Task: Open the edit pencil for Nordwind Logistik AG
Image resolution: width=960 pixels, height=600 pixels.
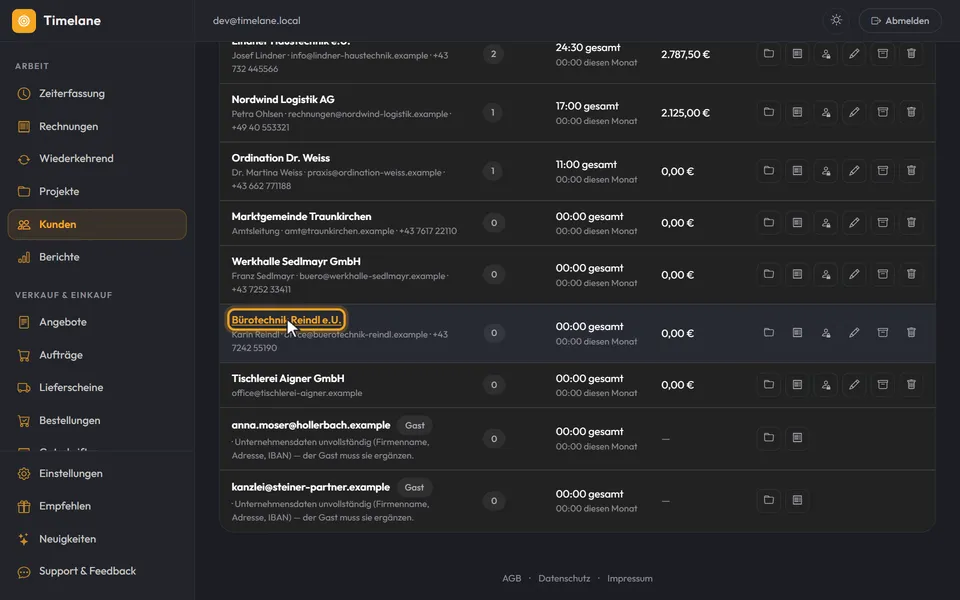Action: tap(854, 112)
